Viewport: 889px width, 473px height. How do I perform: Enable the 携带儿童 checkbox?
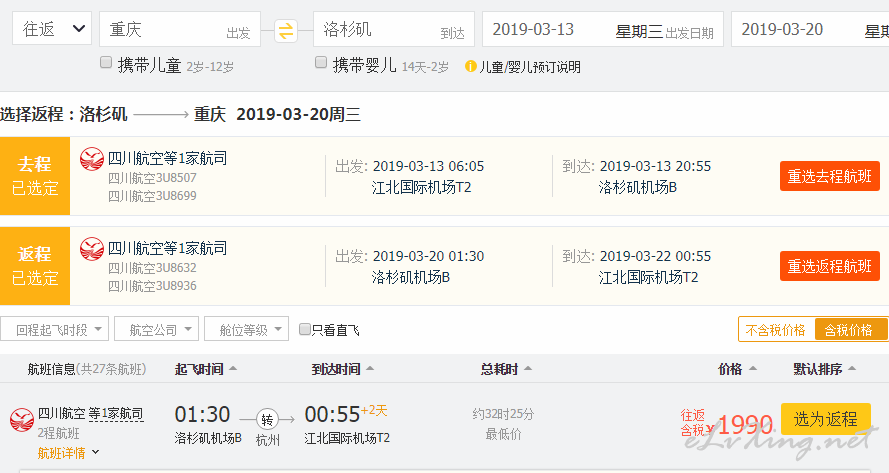pyautogui.click(x=105, y=62)
